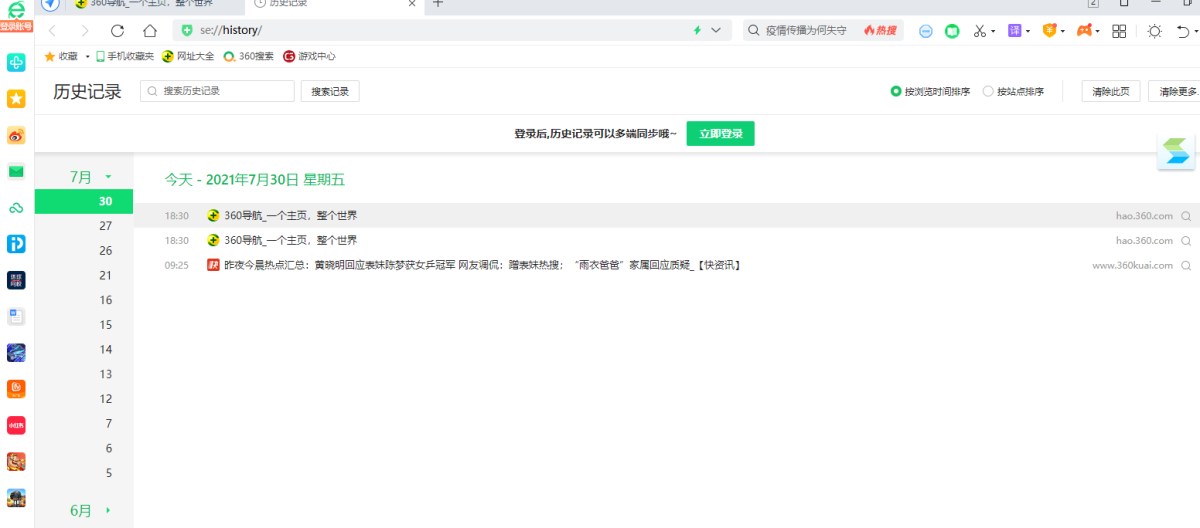
Task: Open the green mail icon in sidebar
Action: (16, 171)
